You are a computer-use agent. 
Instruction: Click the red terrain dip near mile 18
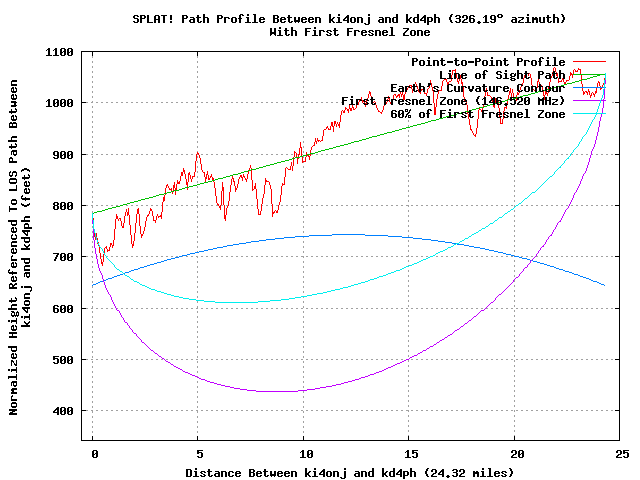[x=475, y=136]
